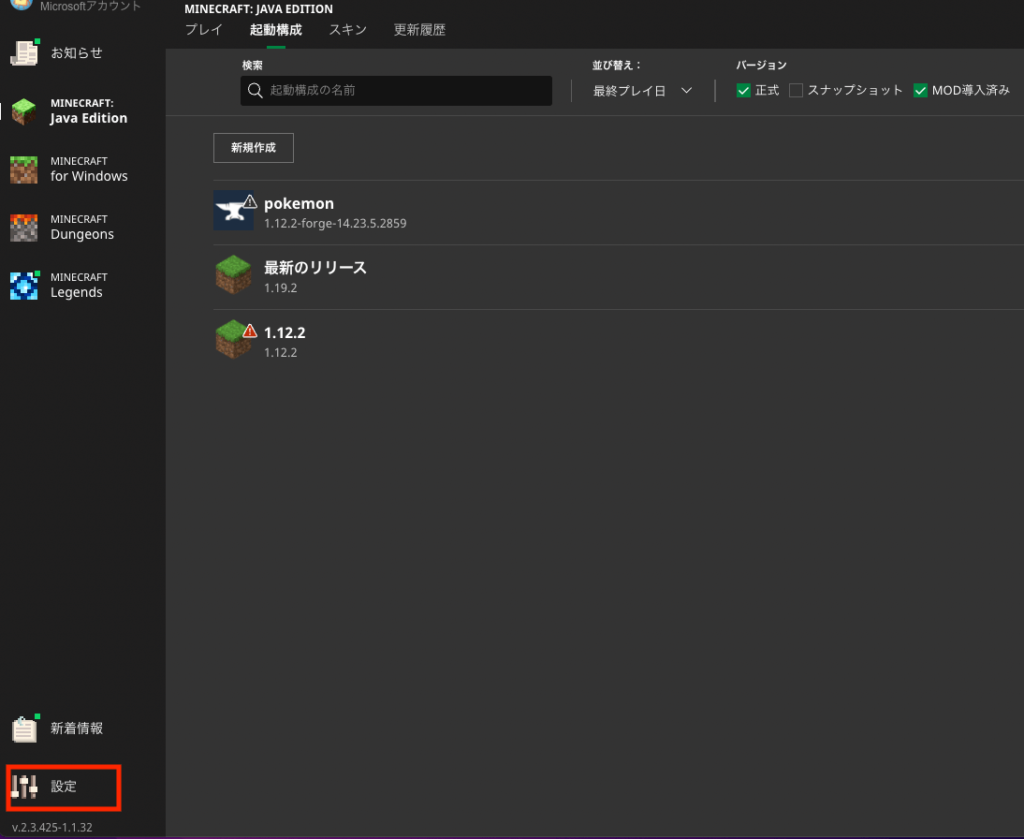Viewport: 1024px width, 839px height.
Task: Toggle the MOD導入済み checkbox
Action: pos(920,90)
